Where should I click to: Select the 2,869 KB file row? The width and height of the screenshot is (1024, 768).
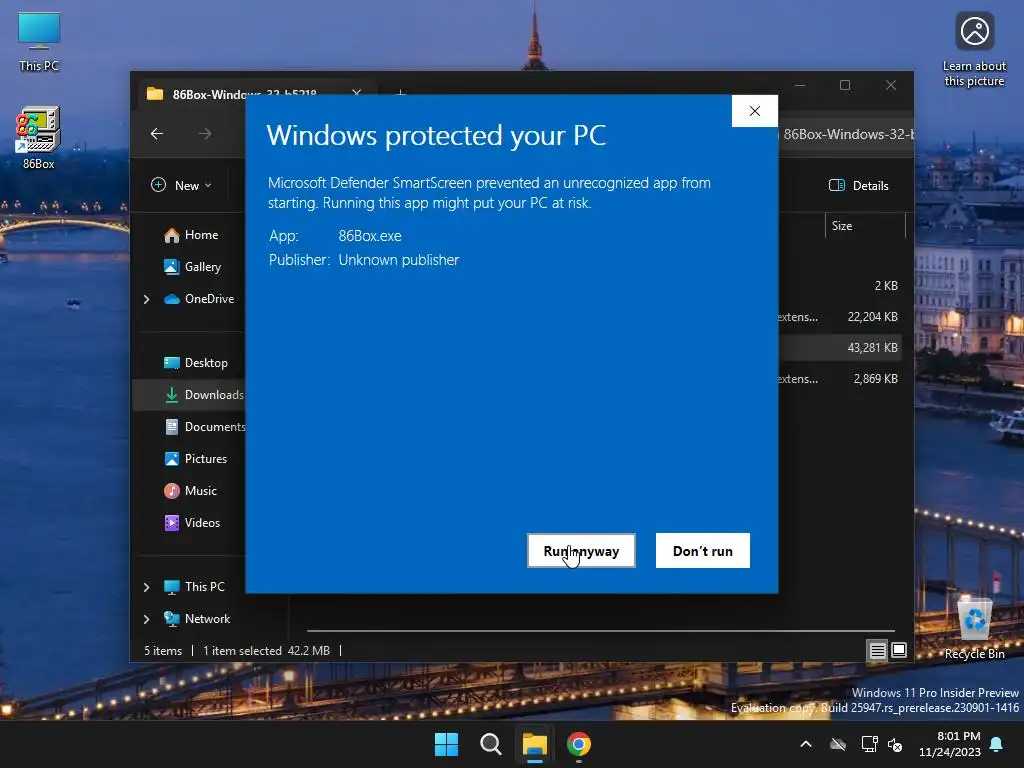[x=840, y=379]
